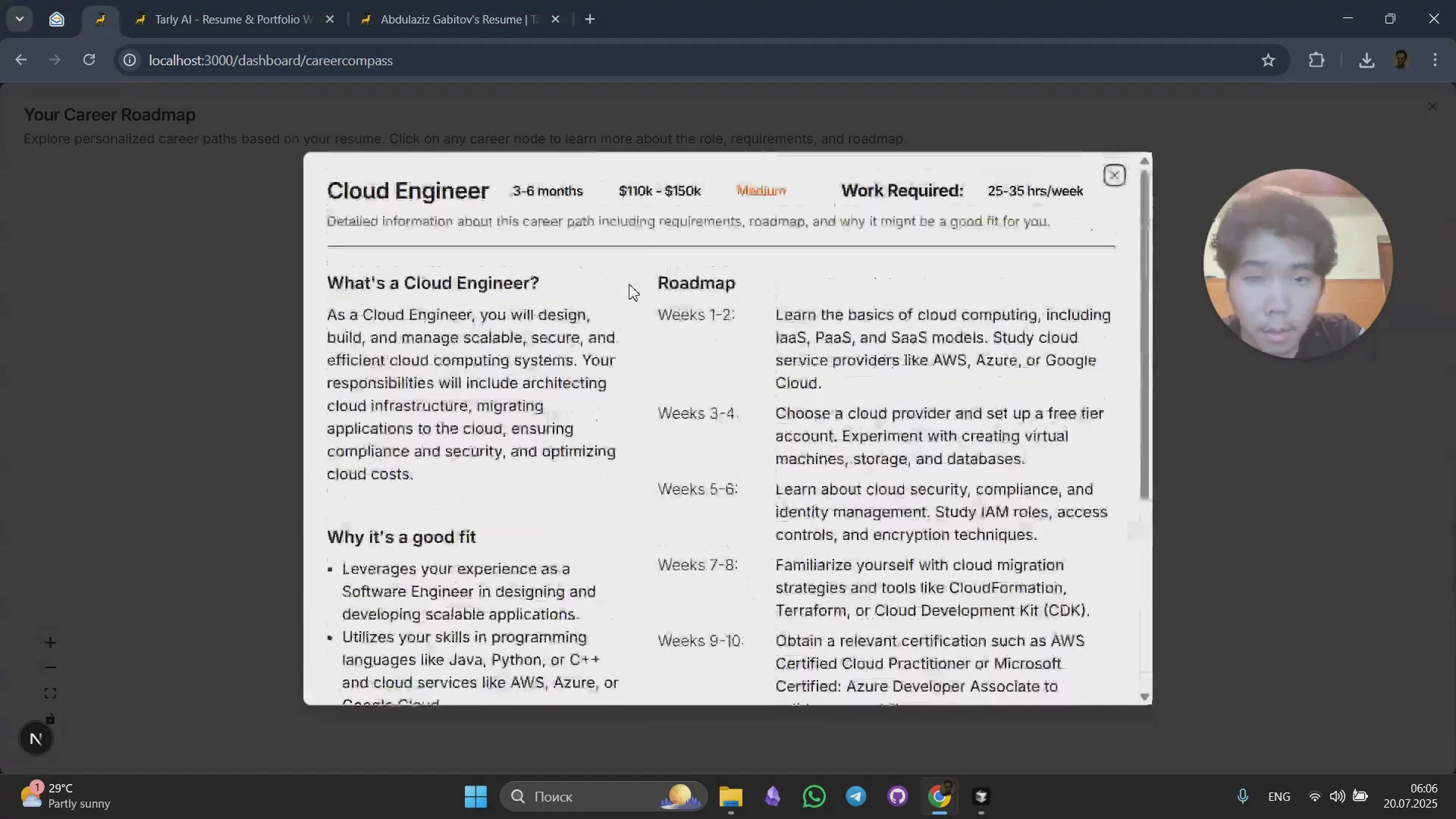Open the Chrome three-dot menu
Viewport: 1456px width, 819px height.
(x=1436, y=60)
